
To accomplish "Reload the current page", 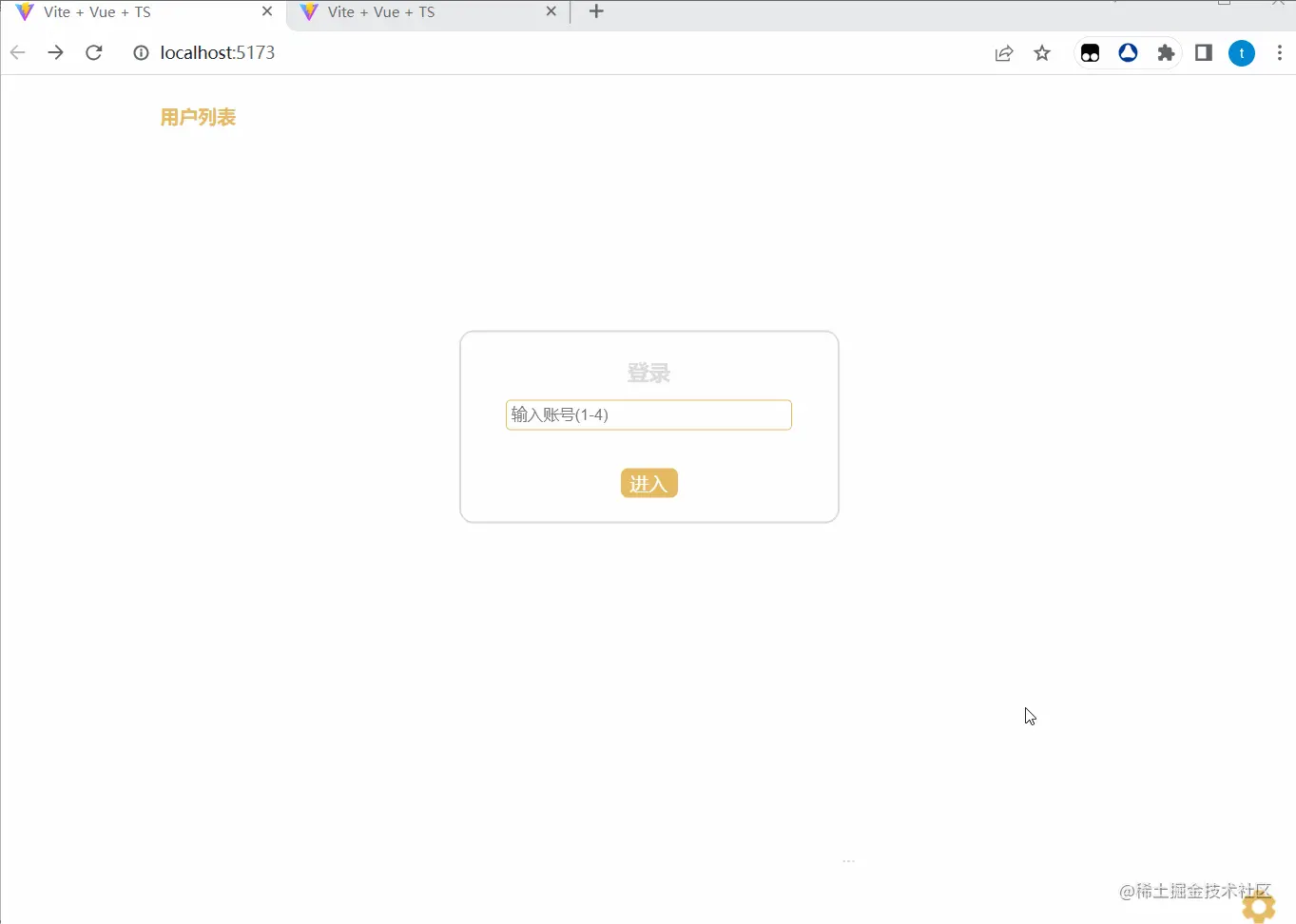I will pyautogui.click(x=93, y=52).
